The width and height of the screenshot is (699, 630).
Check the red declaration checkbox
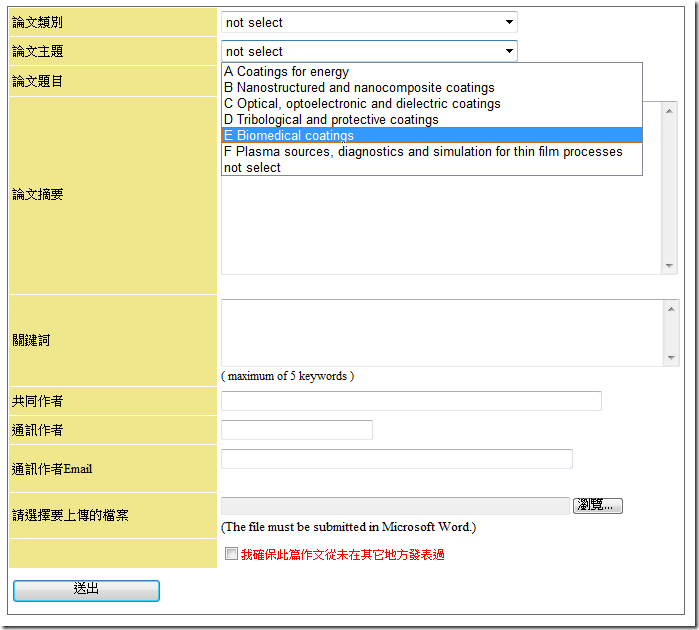coord(231,554)
